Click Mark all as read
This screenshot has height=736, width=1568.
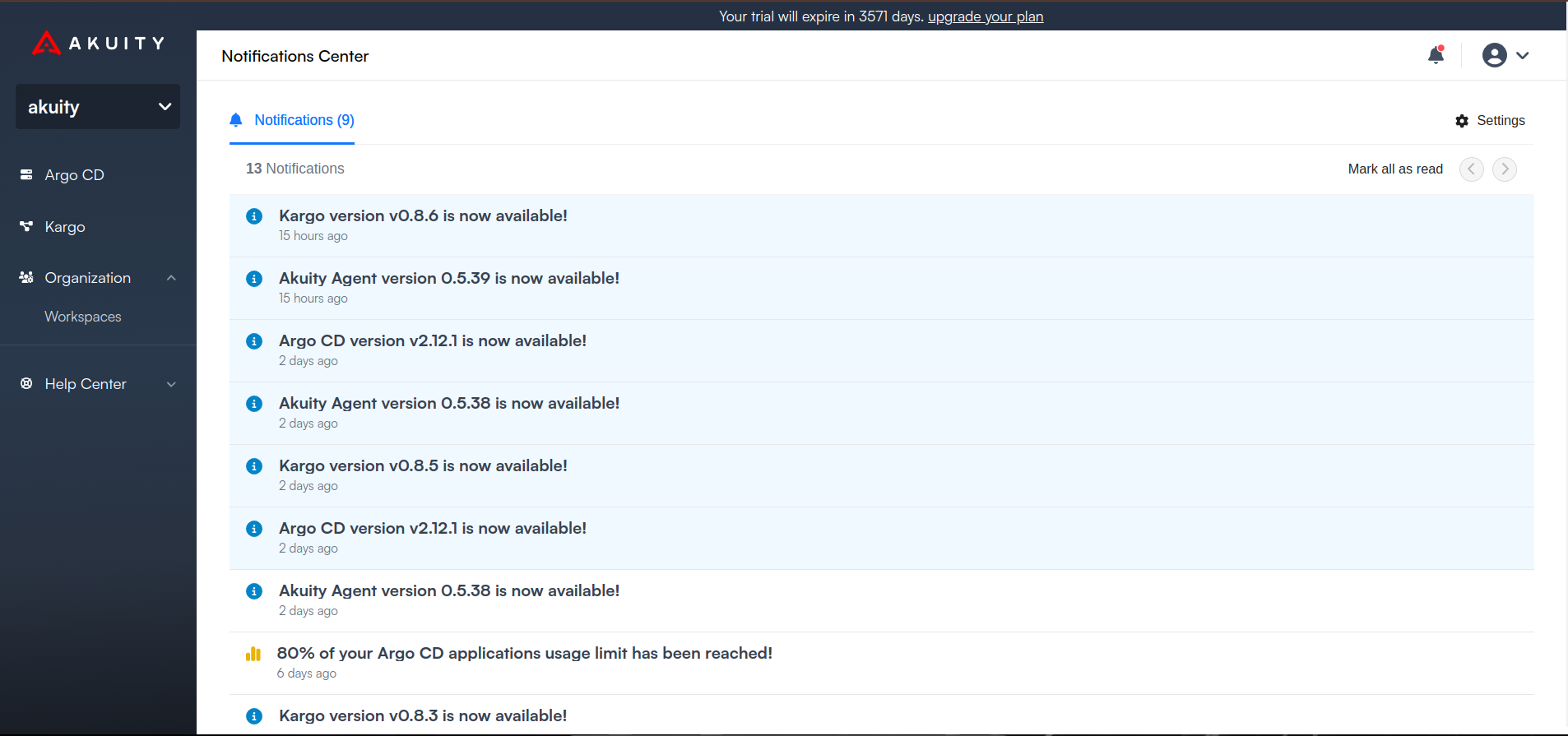(x=1395, y=169)
